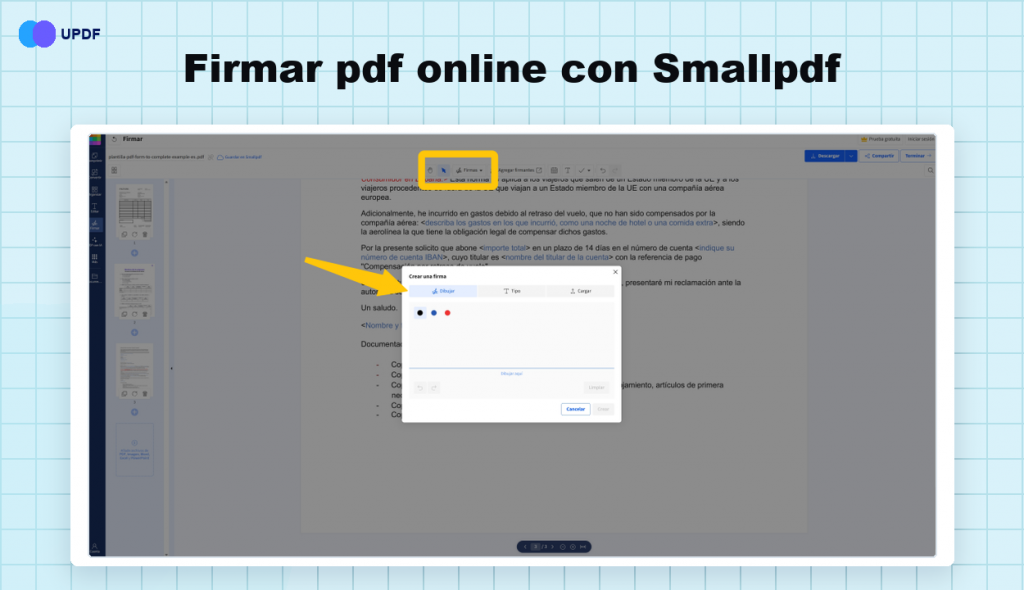1024x590 pixels.
Task: Open the Firmas dropdown
Action: [470, 171]
